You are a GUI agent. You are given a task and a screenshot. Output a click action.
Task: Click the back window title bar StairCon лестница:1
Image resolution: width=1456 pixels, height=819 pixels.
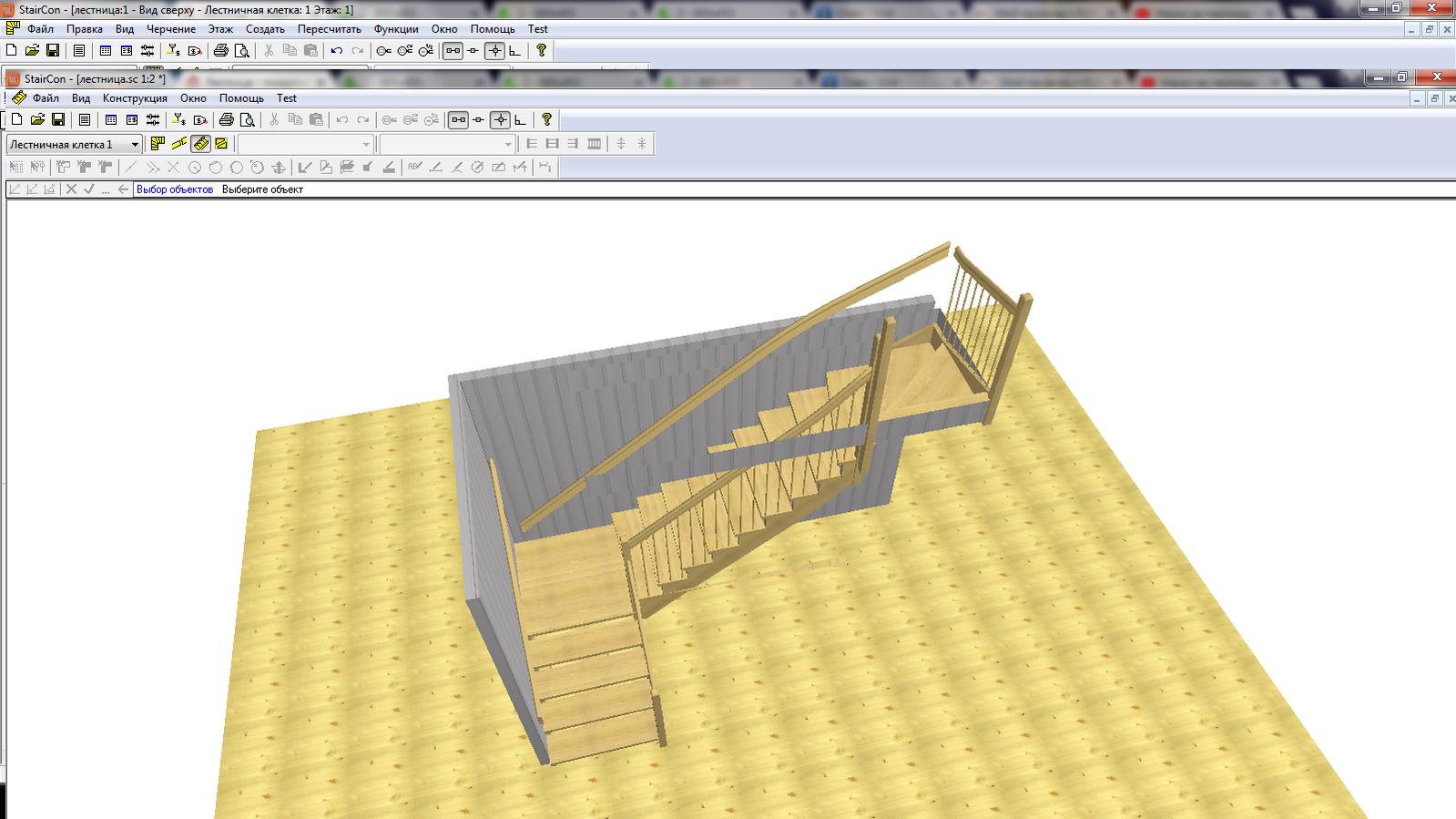point(186,9)
